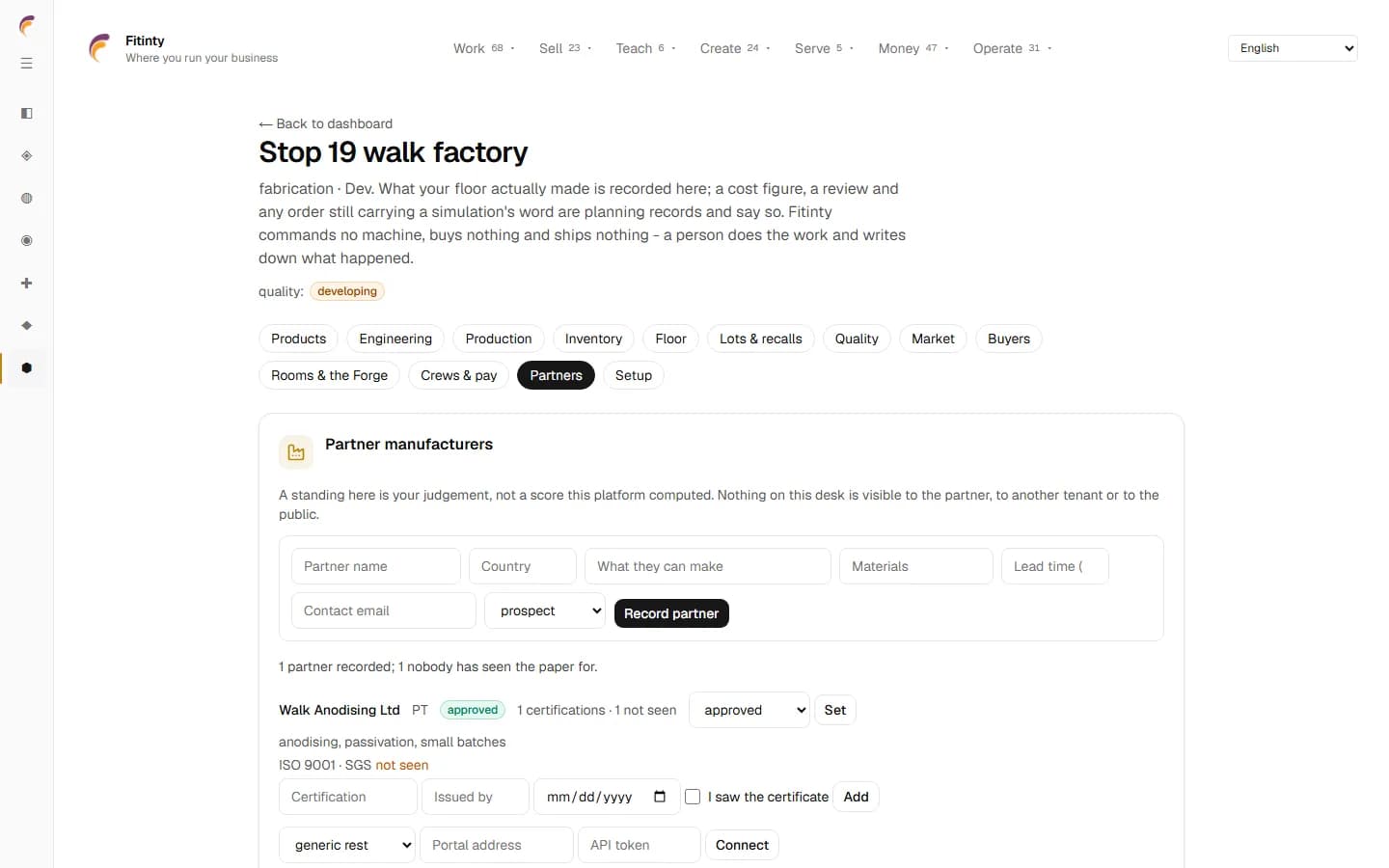
Task: Open the generic rest connector dropdown
Action: 347,845
